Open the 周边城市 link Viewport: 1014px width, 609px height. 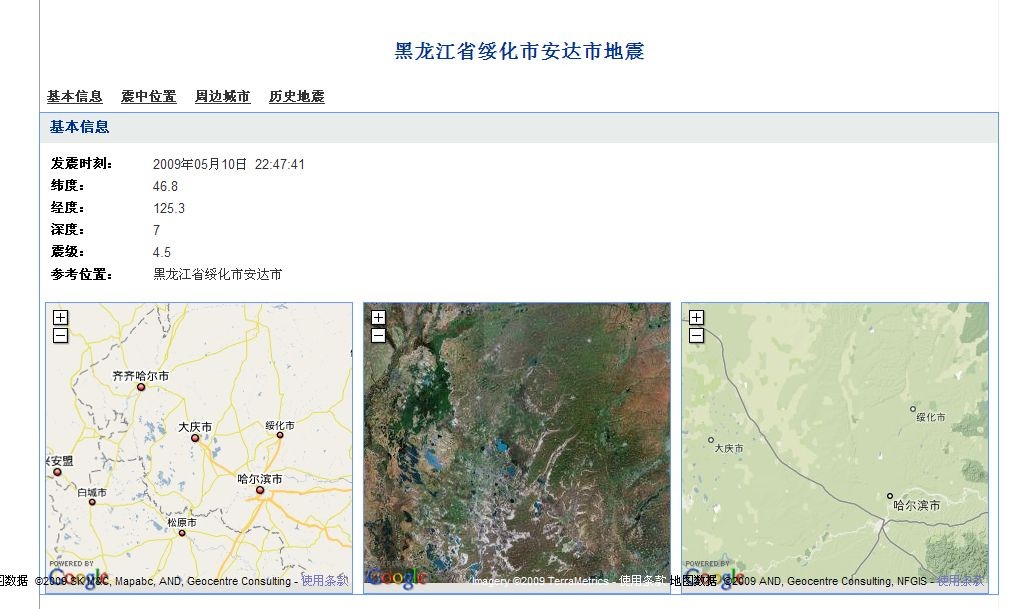tap(221, 96)
